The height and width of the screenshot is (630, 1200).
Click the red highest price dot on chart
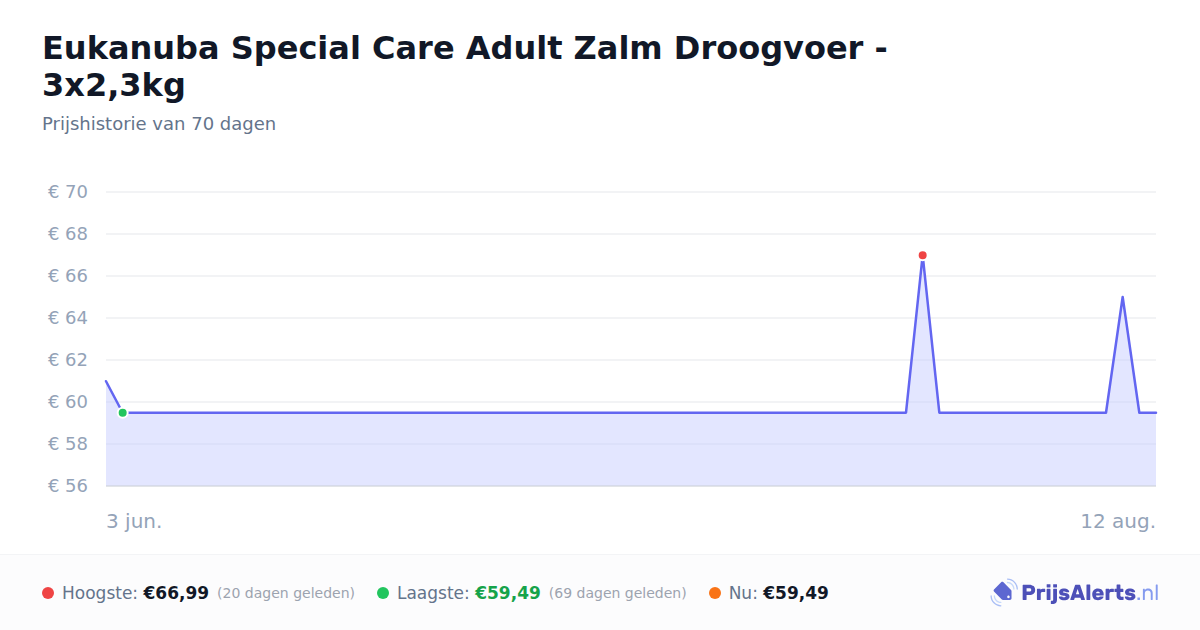(922, 255)
